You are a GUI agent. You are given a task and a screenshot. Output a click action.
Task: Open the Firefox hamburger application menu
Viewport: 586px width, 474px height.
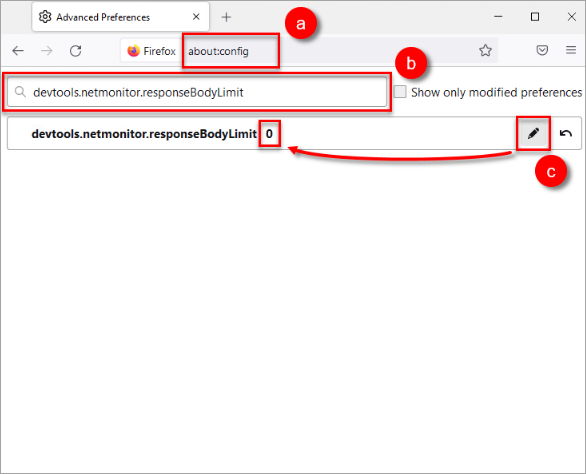click(x=571, y=50)
